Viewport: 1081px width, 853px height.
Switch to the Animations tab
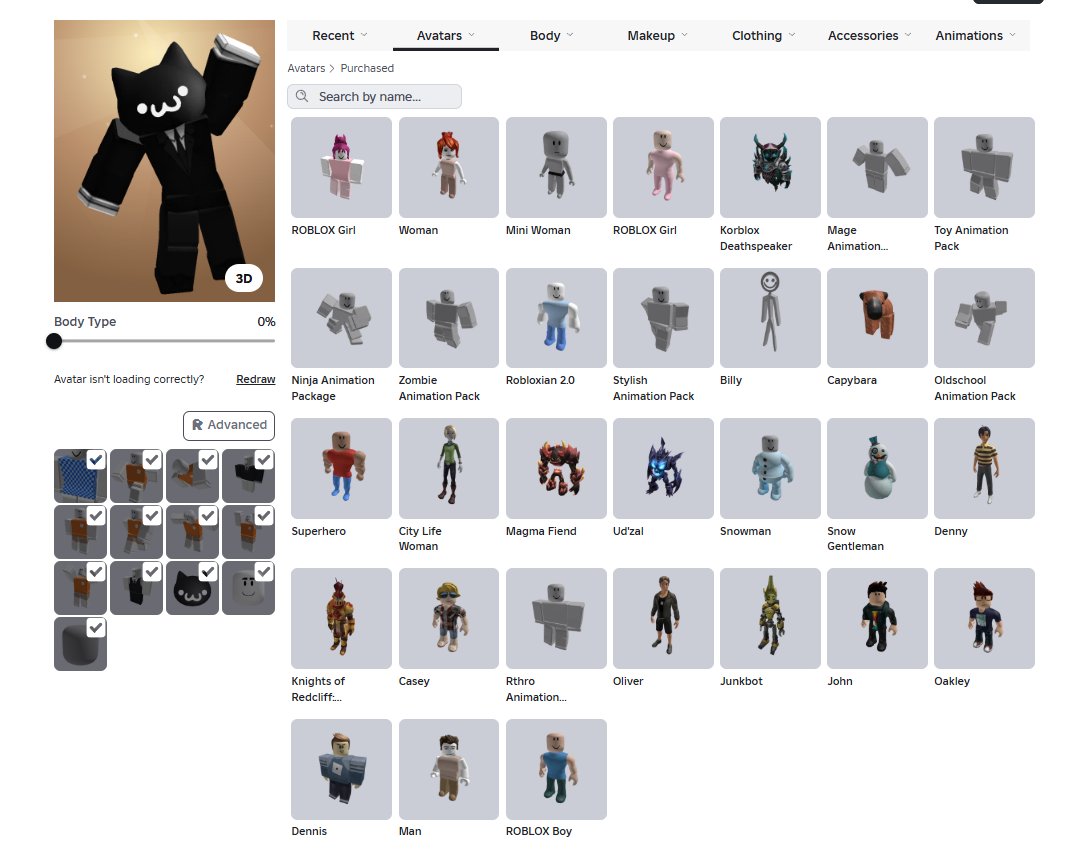[969, 35]
